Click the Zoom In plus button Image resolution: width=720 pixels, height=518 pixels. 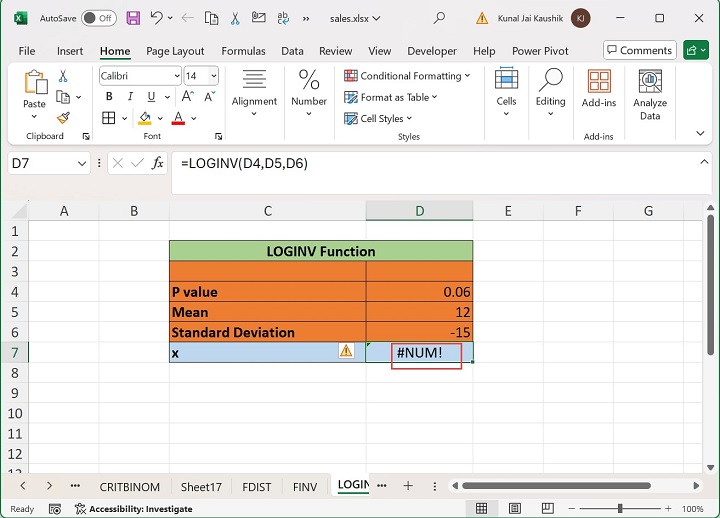[668, 508]
